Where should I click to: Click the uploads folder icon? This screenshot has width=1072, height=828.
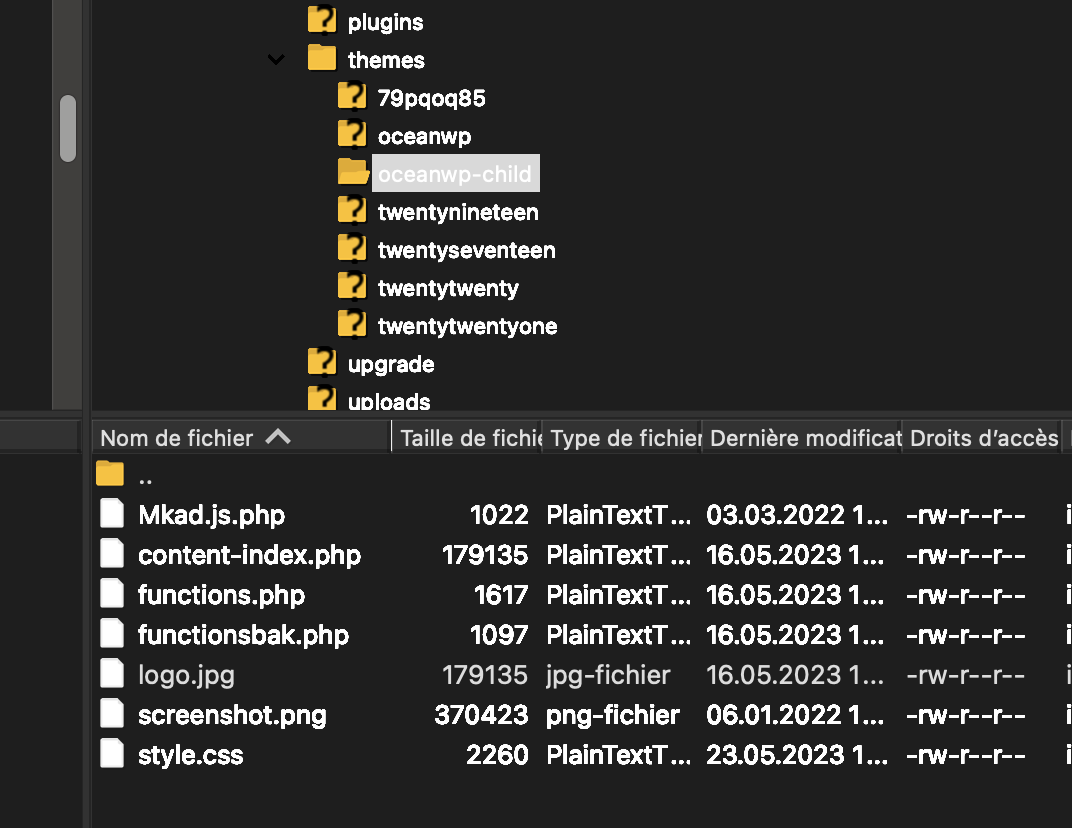point(321,400)
